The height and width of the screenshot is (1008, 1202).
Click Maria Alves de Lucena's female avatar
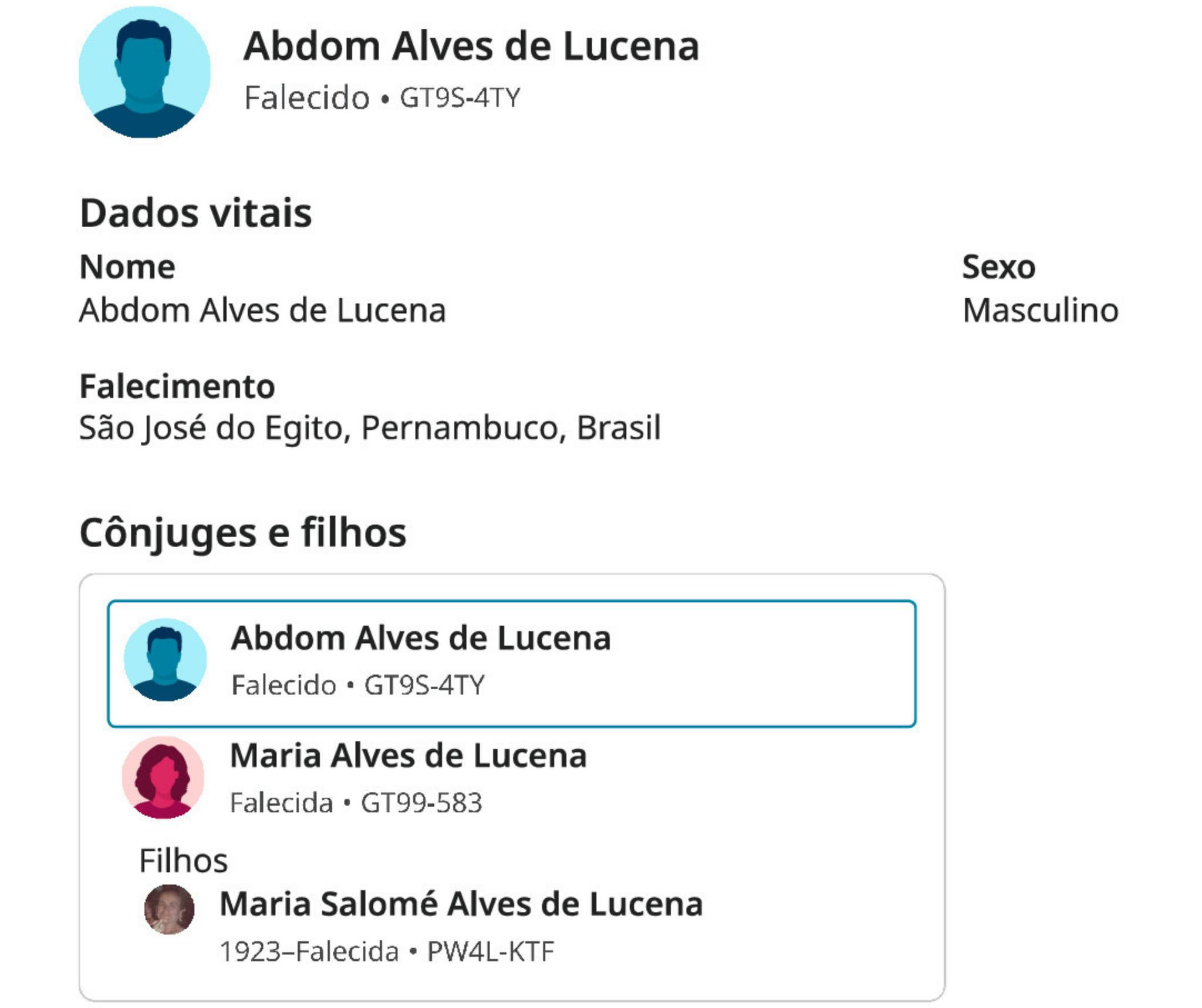(163, 777)
